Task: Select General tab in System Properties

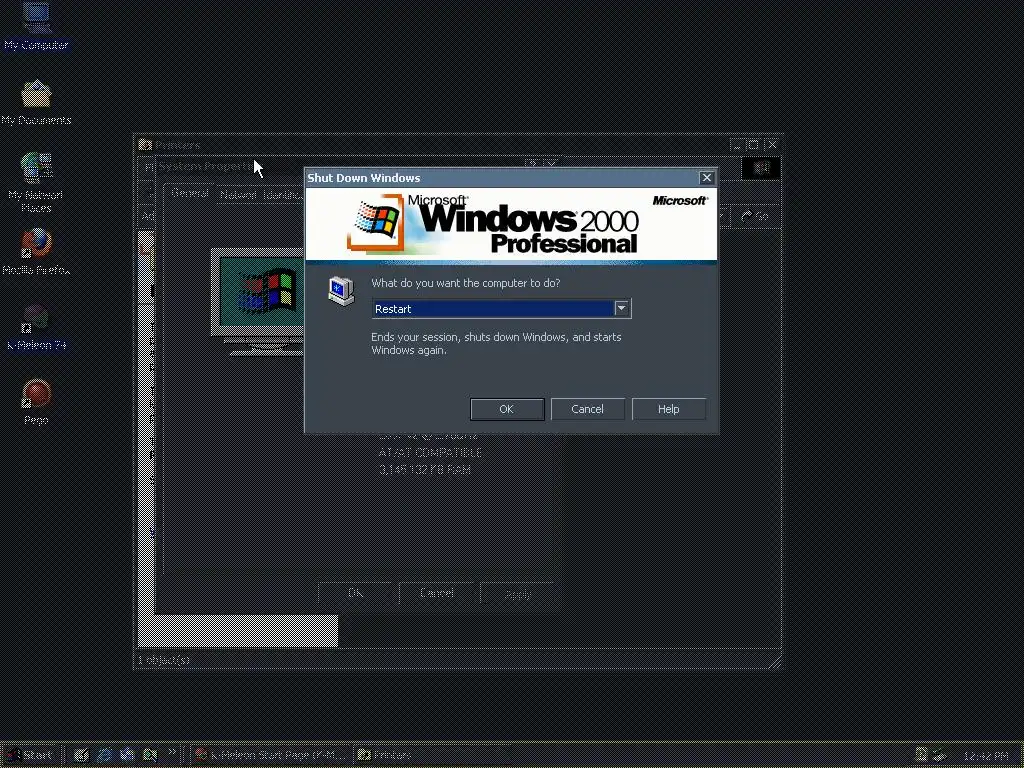Action: click(189, 193)
